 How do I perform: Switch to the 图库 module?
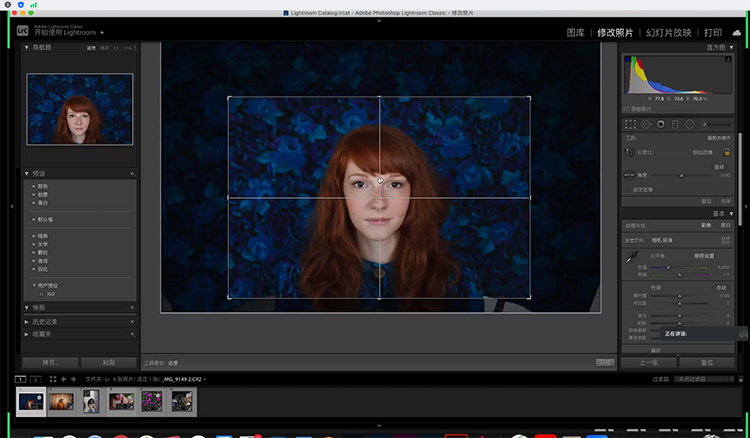pyautogui.click(x=575, y=33)
